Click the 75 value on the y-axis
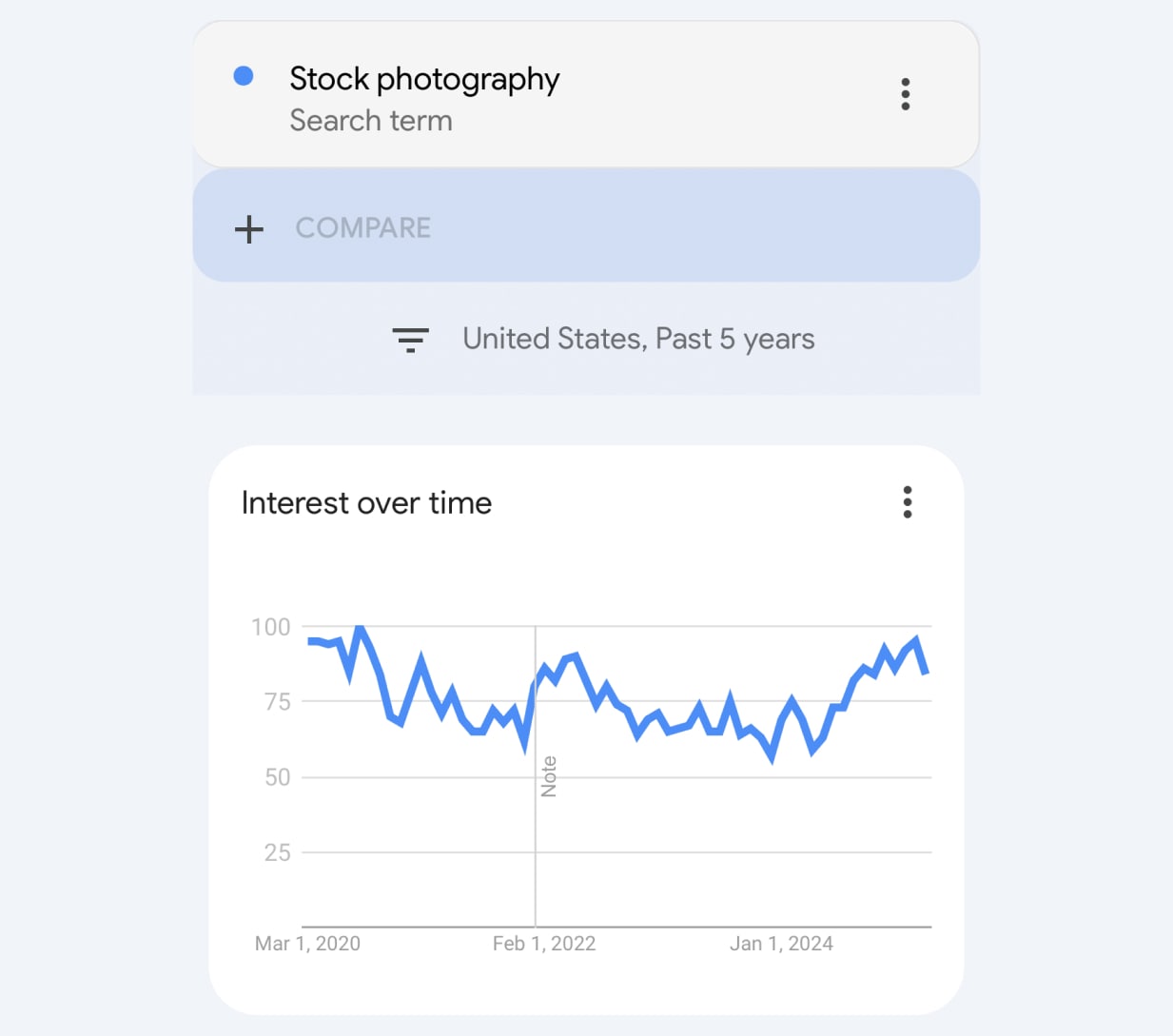 pos(277,702)
